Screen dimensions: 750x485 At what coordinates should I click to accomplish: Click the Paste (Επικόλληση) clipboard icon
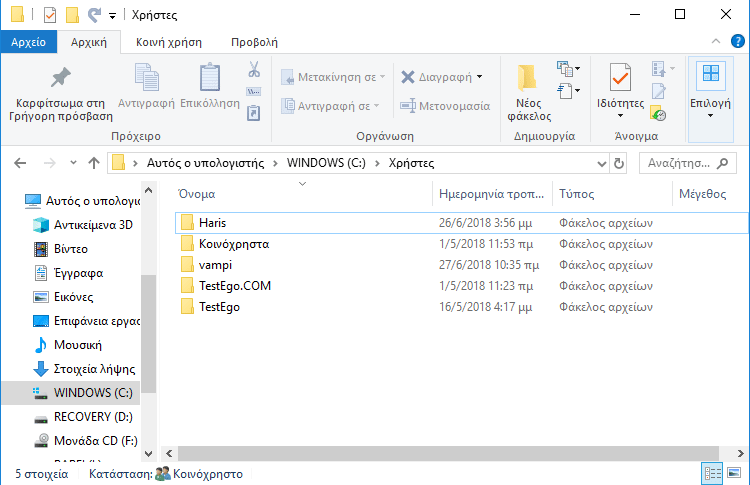coord(210,77)
